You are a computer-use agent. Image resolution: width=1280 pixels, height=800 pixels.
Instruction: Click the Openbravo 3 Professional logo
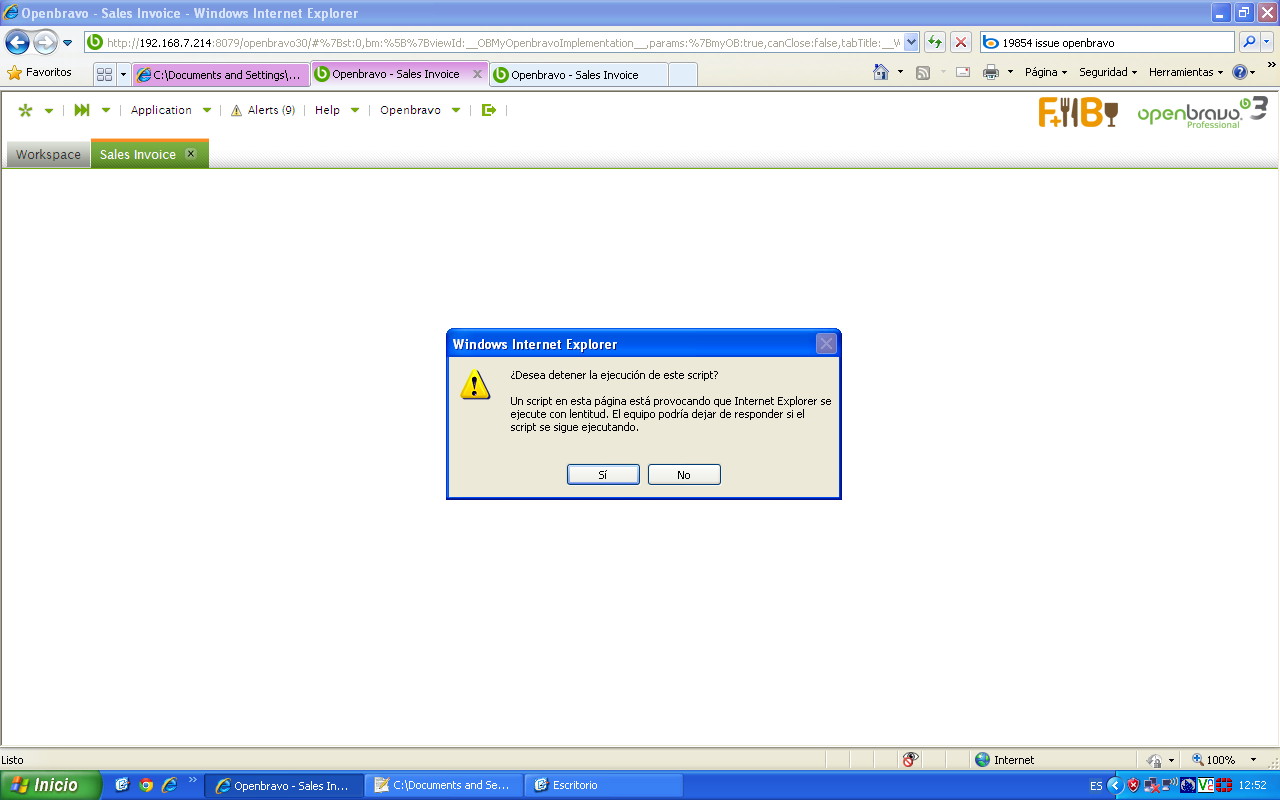(x=1202, y=112)
